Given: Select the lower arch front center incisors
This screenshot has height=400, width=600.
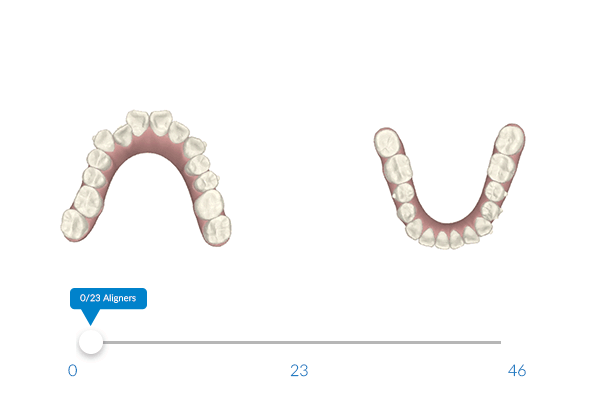Looking at the screenshot, I should (448, 240).
